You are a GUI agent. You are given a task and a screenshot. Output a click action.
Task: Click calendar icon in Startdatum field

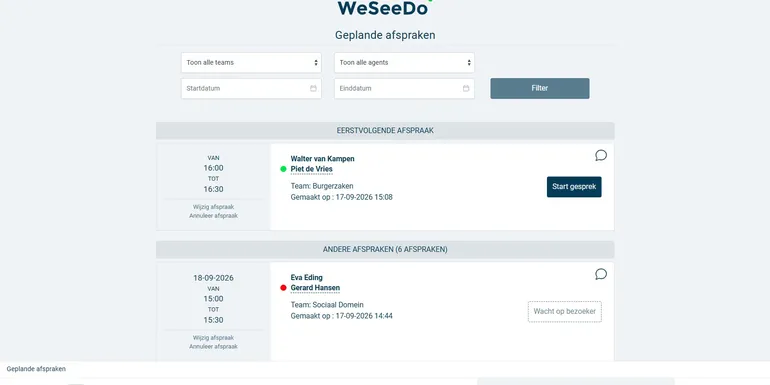tap(313, 88)
